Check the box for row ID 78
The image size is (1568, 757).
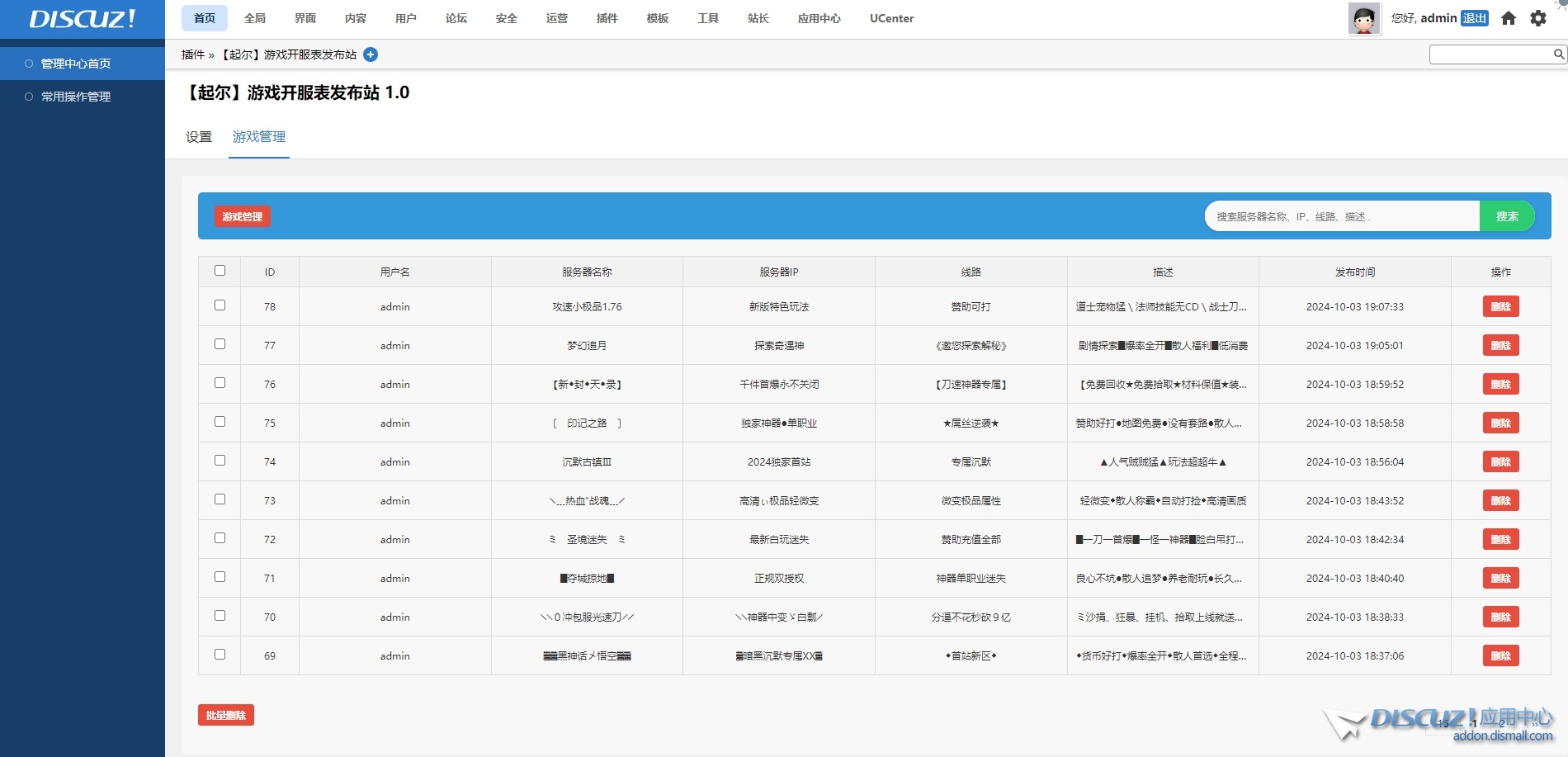[x=220, y=305]
